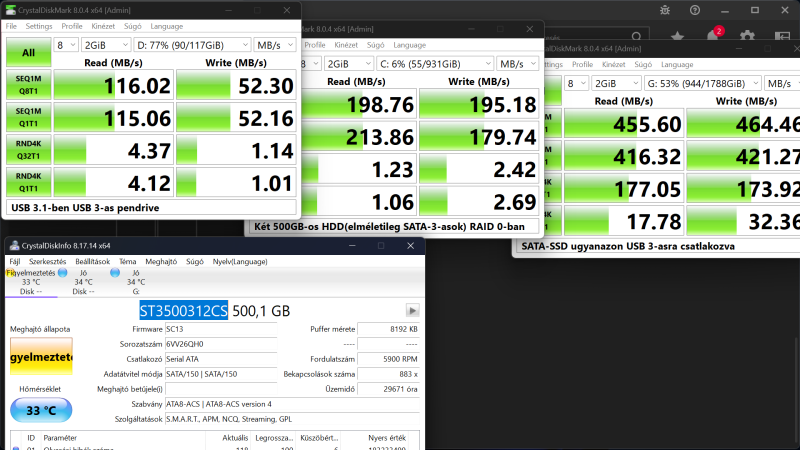Open Beállítások menu in CrystalDiskInfo
The width and height of the screenshot is (800, 450).
pyautogui.click(x=92, y=261)
